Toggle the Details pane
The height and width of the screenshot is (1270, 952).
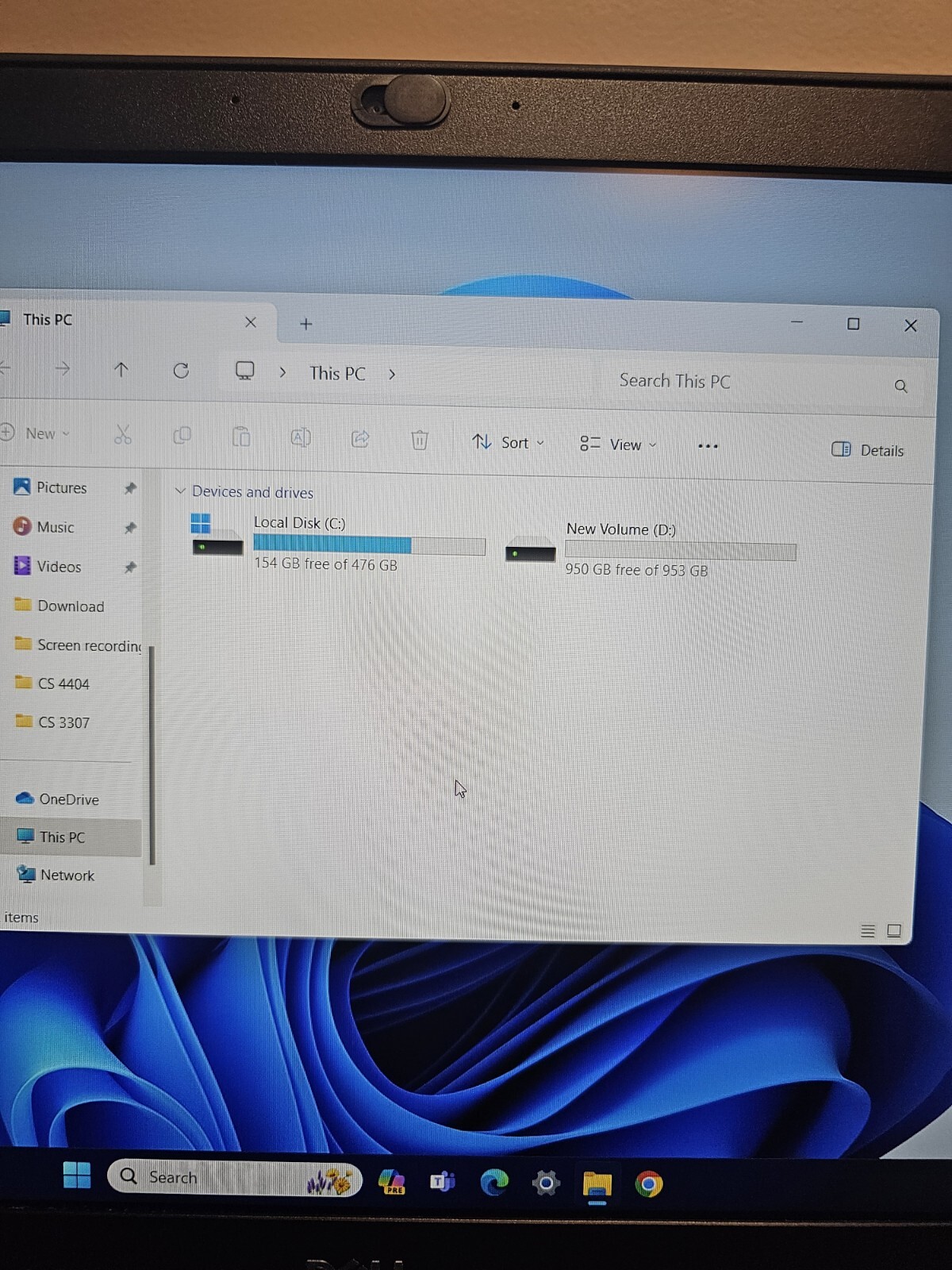point(868,450)
